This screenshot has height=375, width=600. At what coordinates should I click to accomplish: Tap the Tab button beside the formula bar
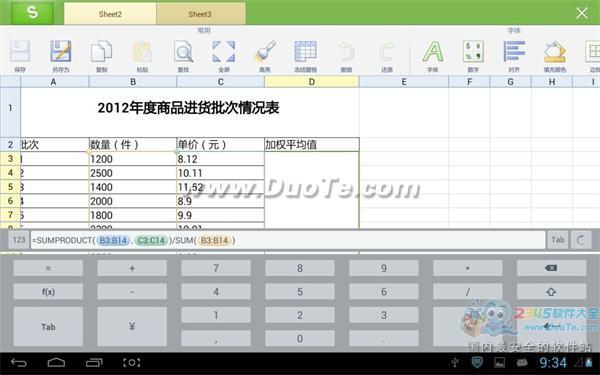pos(558,240)
